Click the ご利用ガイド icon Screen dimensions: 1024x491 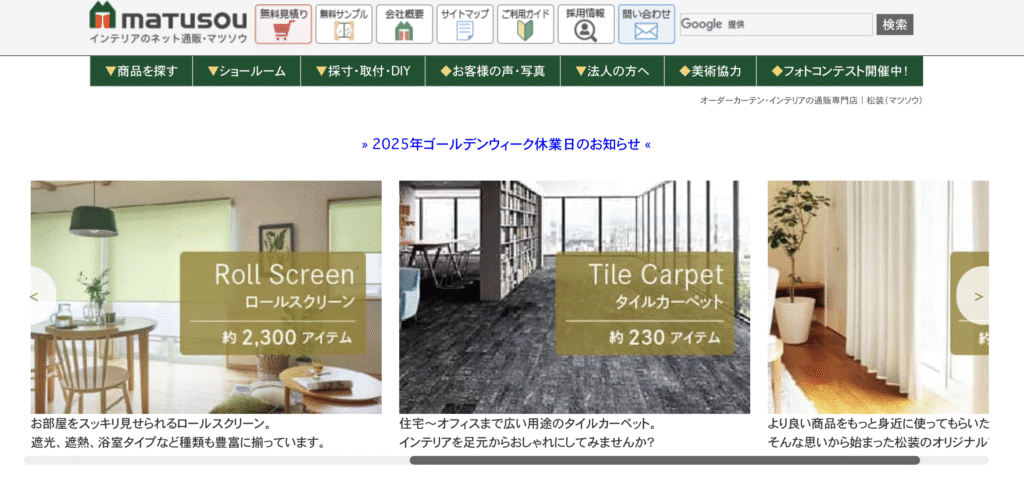pos(525,24)
